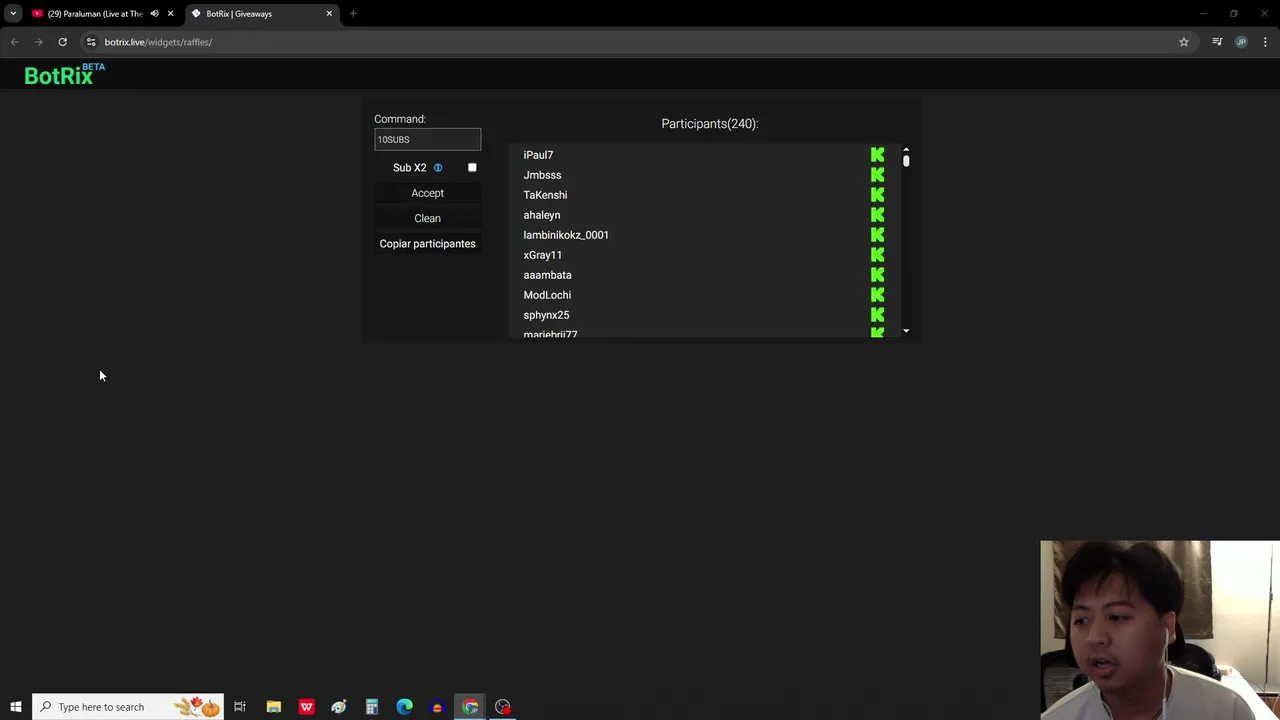Viewport: 1280px width, 720px height.
Task: Switch to the Paraluman YouTube tab
Action: 95,14
